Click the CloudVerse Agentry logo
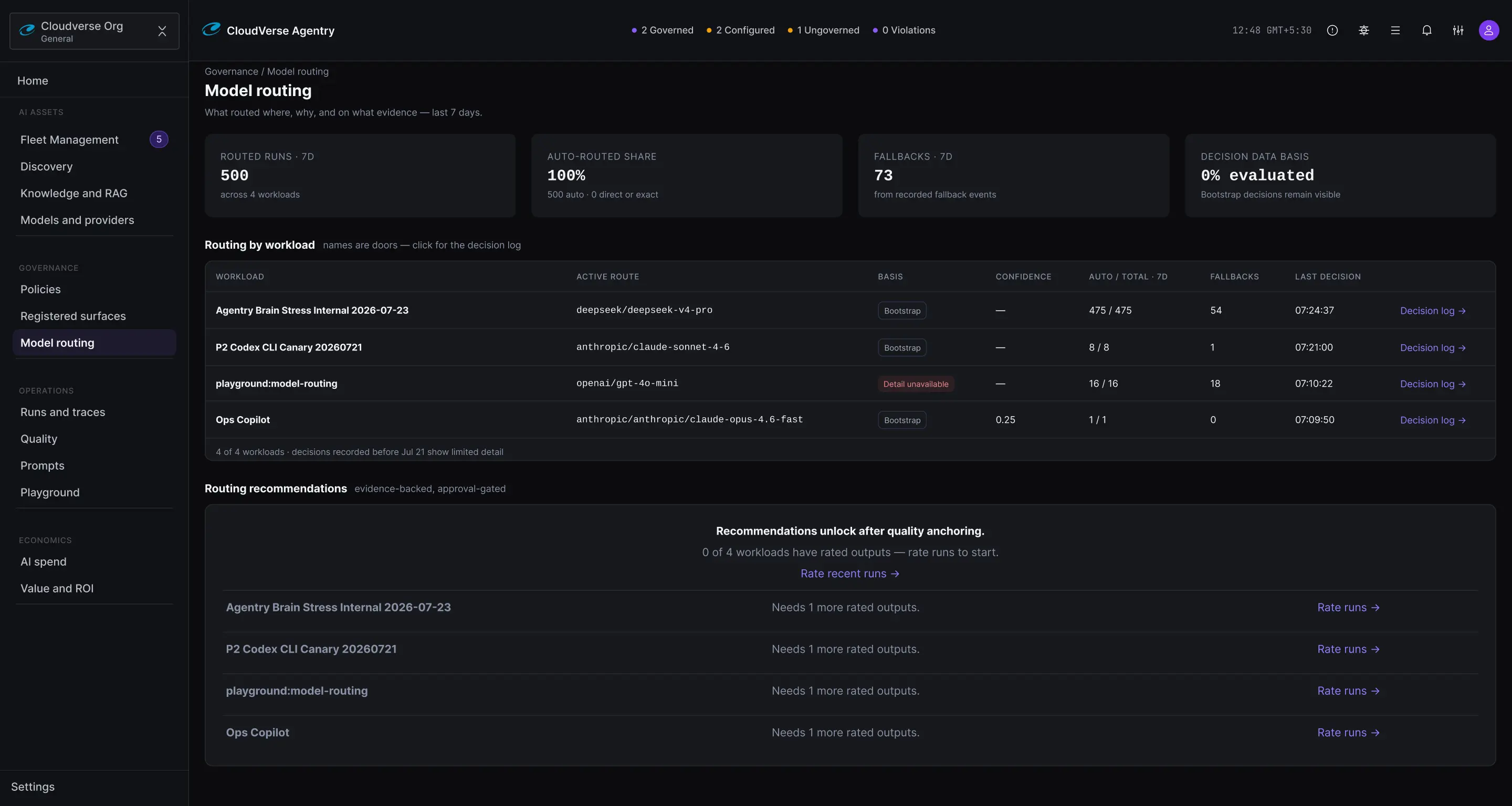This screenshot has height=806, width=1512. [268, 30]
